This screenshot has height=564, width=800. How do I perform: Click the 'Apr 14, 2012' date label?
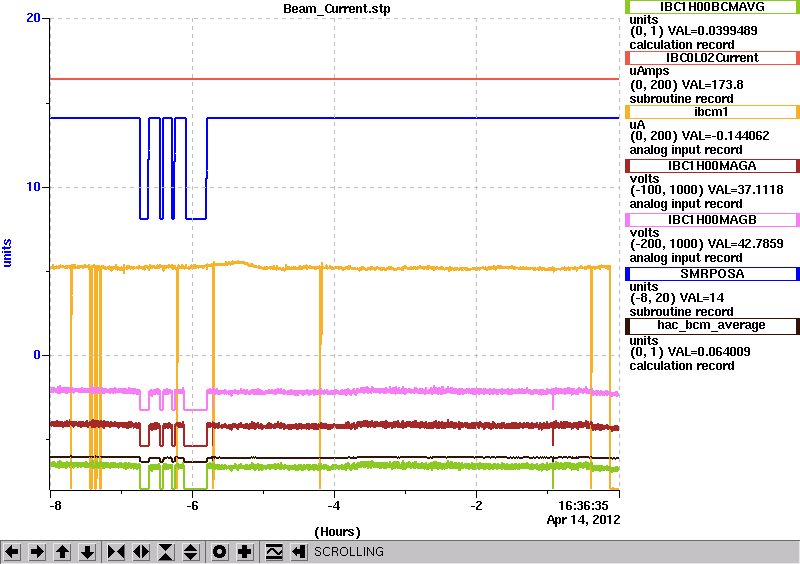[x=584, y=520]
